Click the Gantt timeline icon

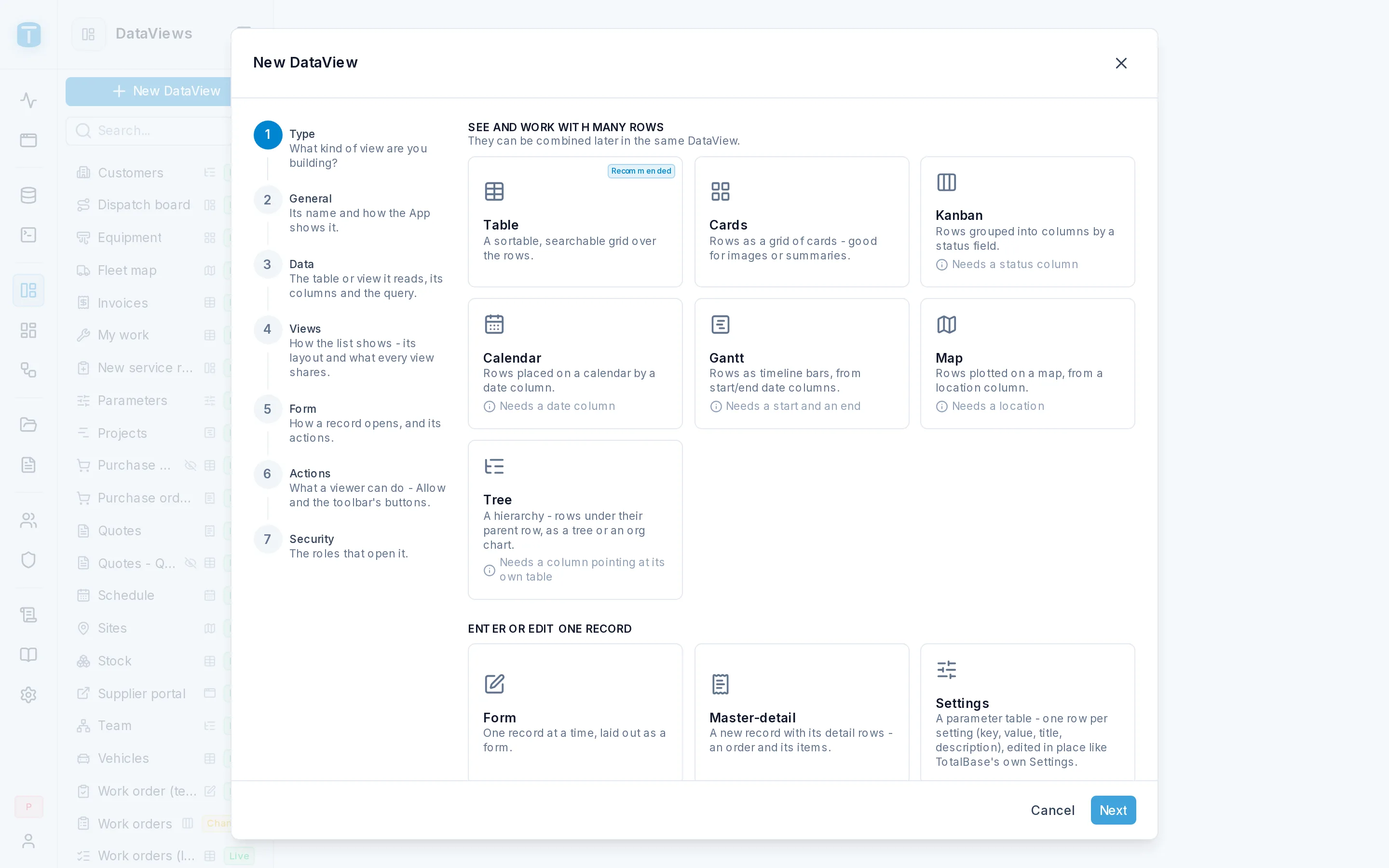click(720, 325)
